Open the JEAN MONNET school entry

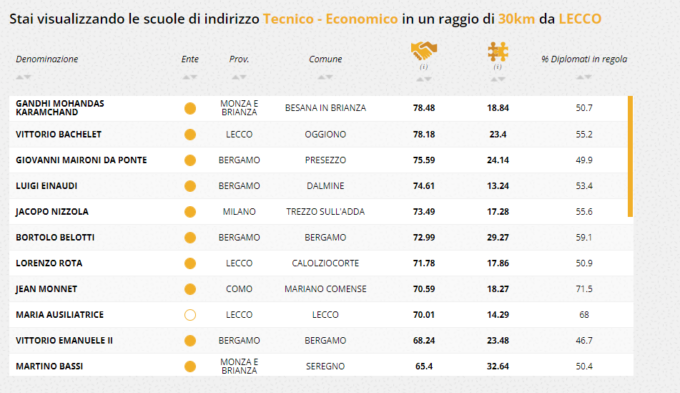(x=46, y=289)
